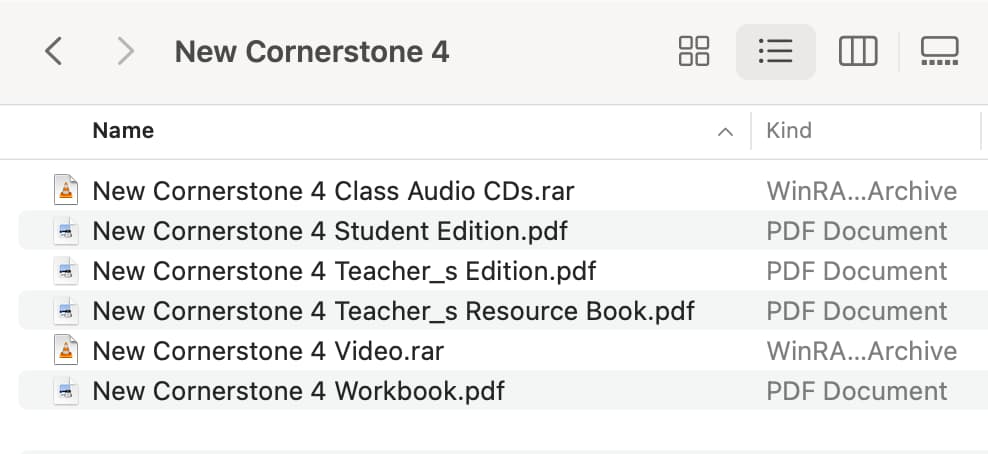Switch to icon grid view
Viewport: 988px width, 454px height.
click(x=694, y=51)
